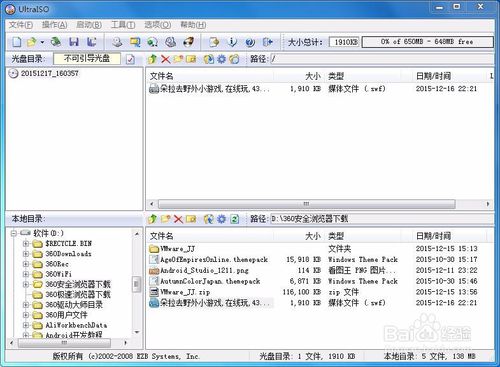Viewport: 500px width, 367px height.
Task: Go up one level in 光盘目录 toolbar
Action: pos(152,59)
